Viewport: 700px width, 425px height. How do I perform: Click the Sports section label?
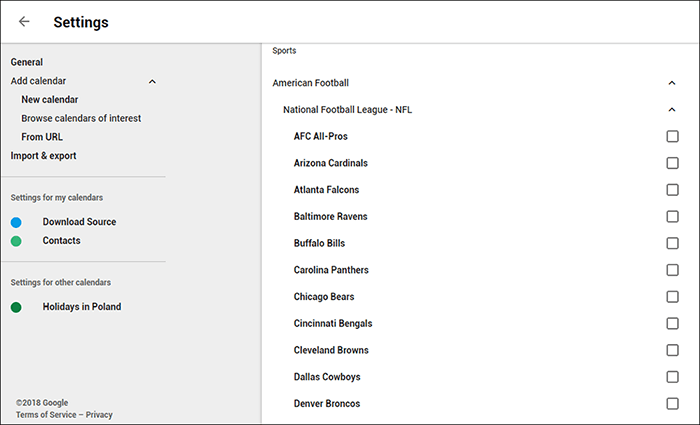[284, 50]
